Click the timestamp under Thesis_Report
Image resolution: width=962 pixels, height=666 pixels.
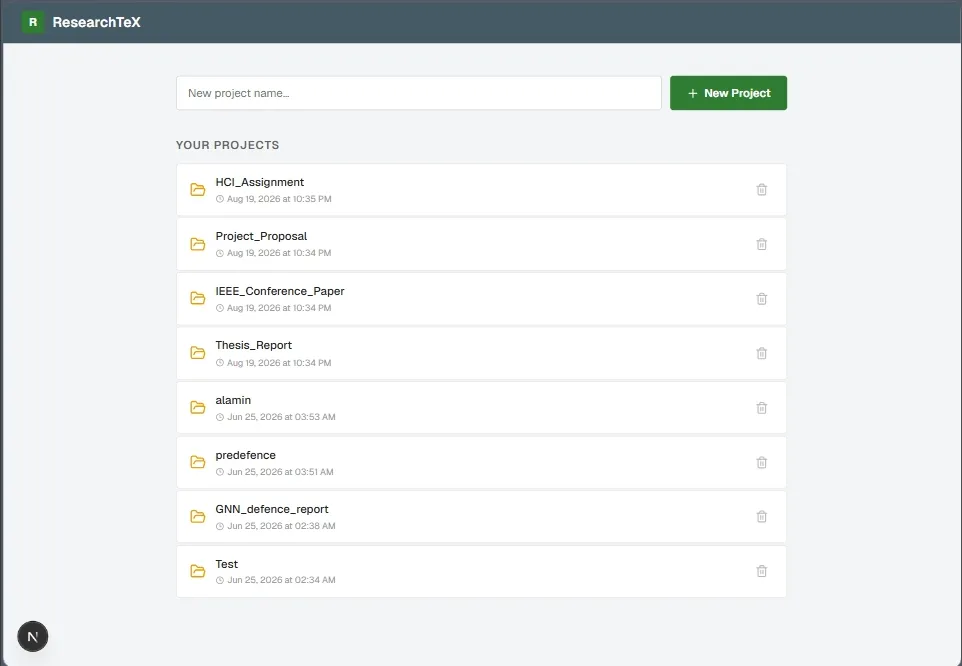(x=279, y=362)
